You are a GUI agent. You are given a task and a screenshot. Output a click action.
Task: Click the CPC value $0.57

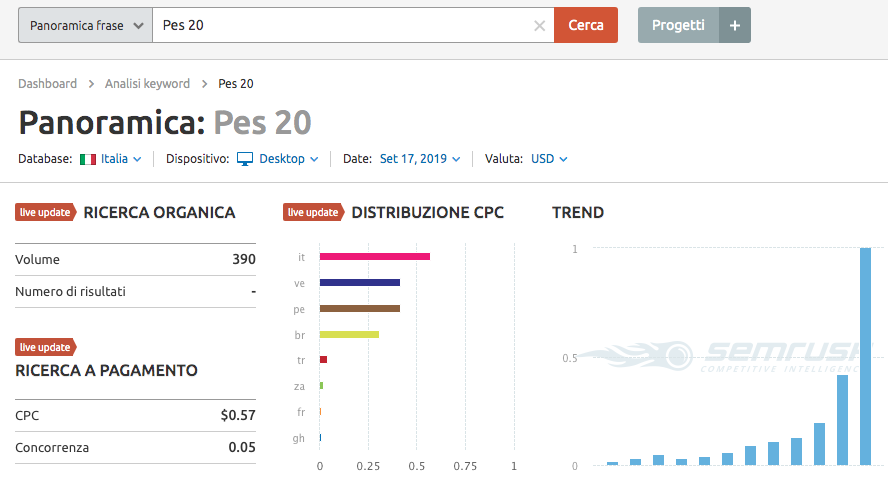tap(238, 415)
